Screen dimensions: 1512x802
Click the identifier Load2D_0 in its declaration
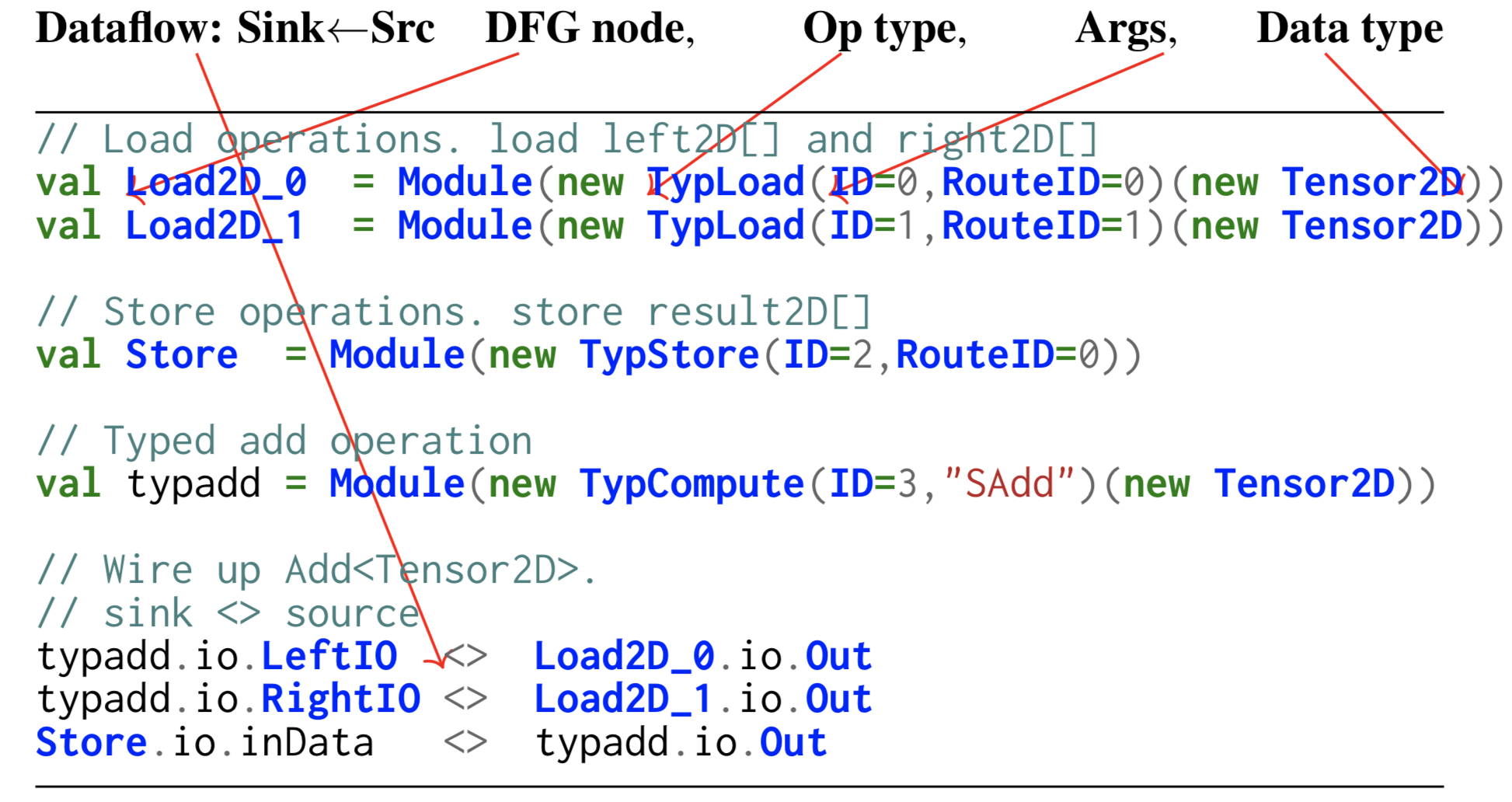pyautogui.click(x=216, y=183)
